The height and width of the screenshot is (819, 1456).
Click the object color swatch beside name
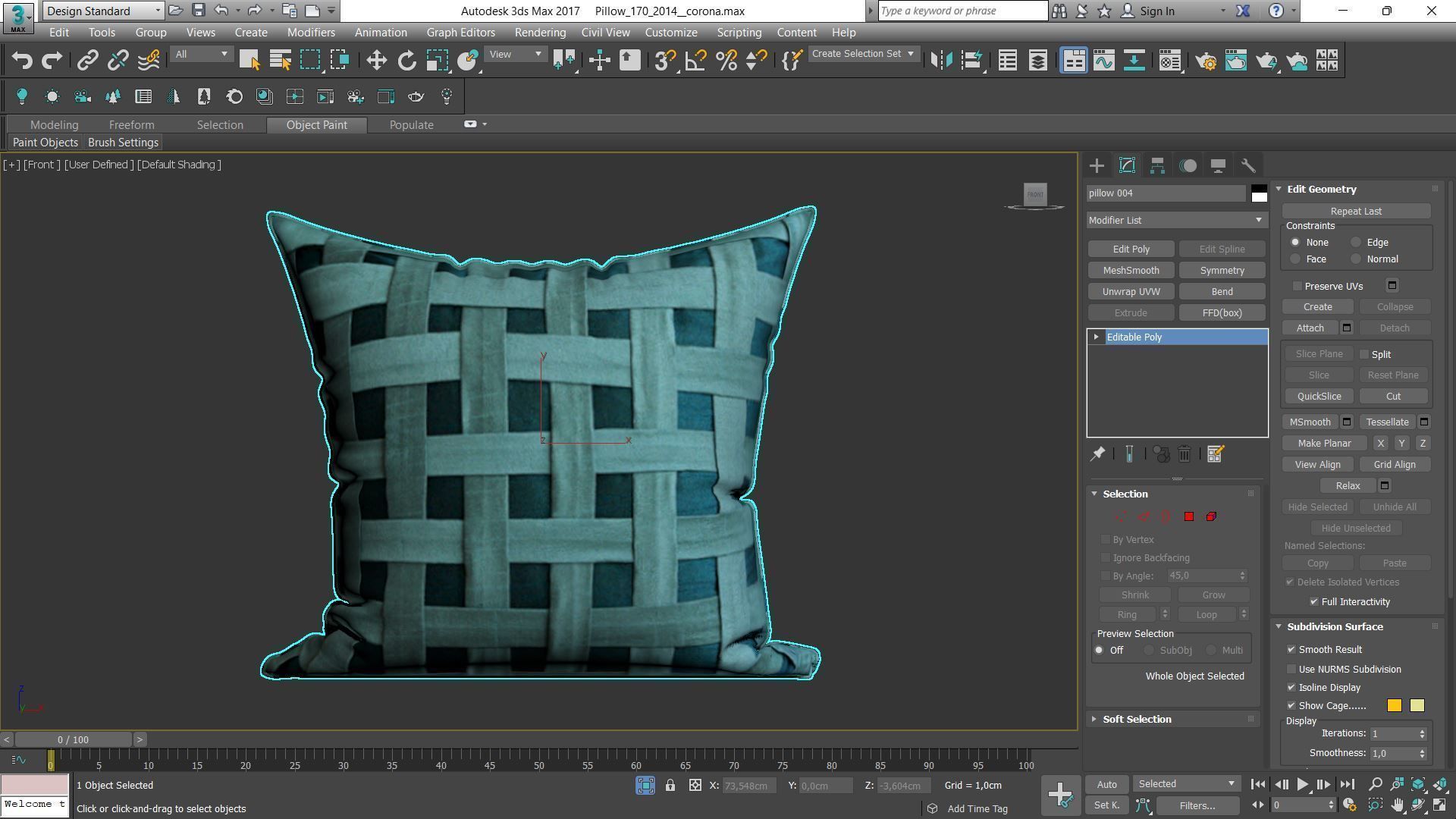click(x=1259, y=193)
